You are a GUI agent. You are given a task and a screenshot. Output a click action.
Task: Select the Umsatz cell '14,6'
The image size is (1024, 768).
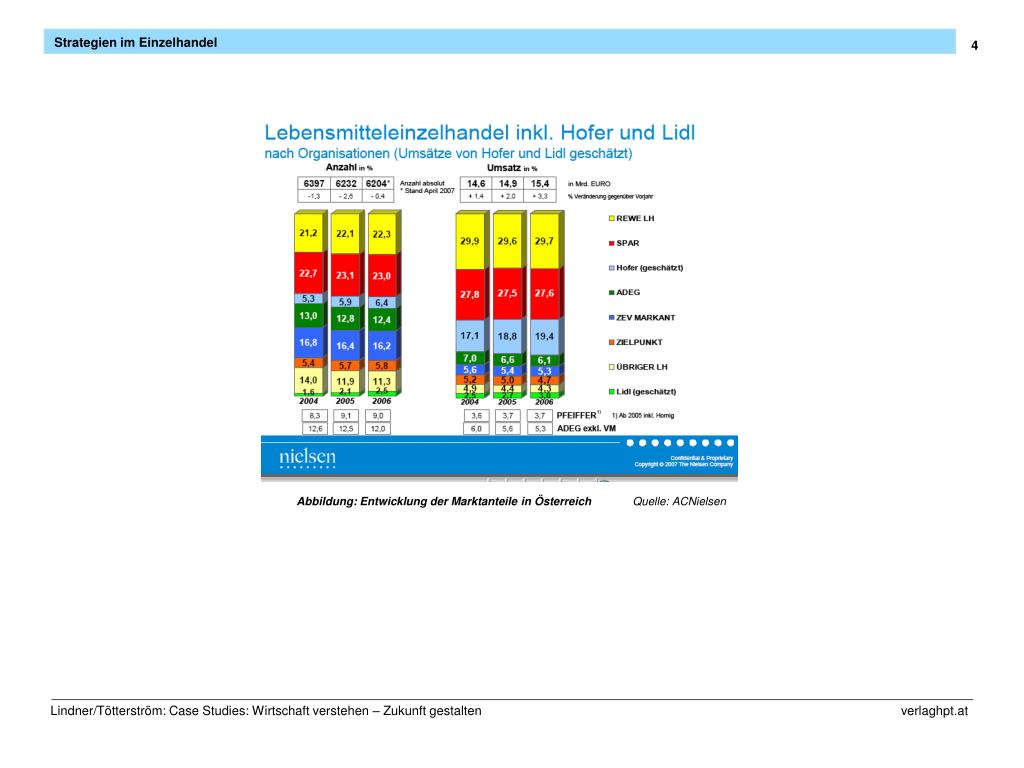[476, 184]
